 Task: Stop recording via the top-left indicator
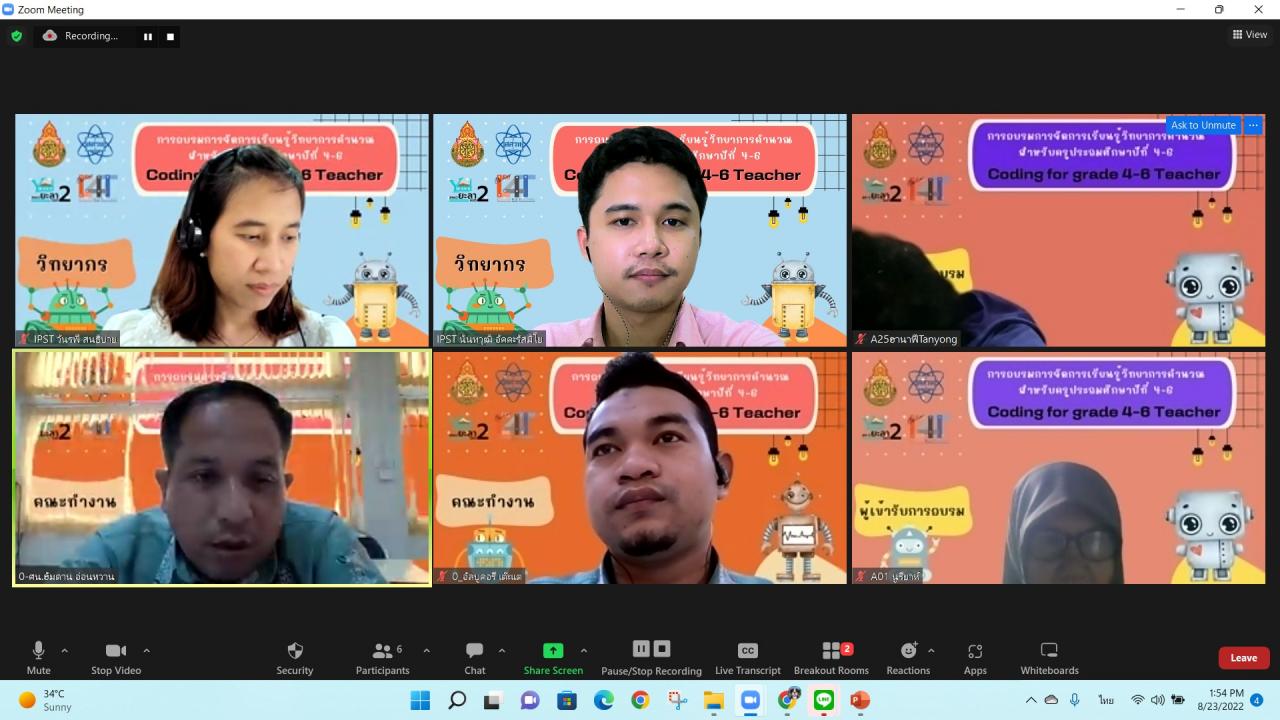170,37
